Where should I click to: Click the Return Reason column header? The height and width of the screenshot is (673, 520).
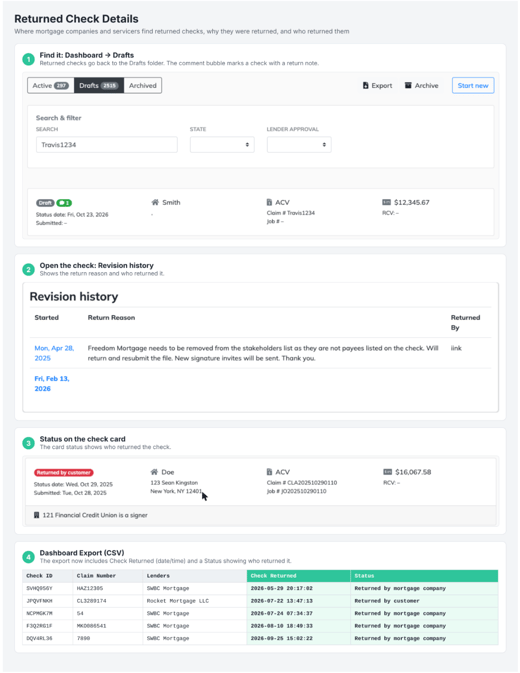pos(111,318)
